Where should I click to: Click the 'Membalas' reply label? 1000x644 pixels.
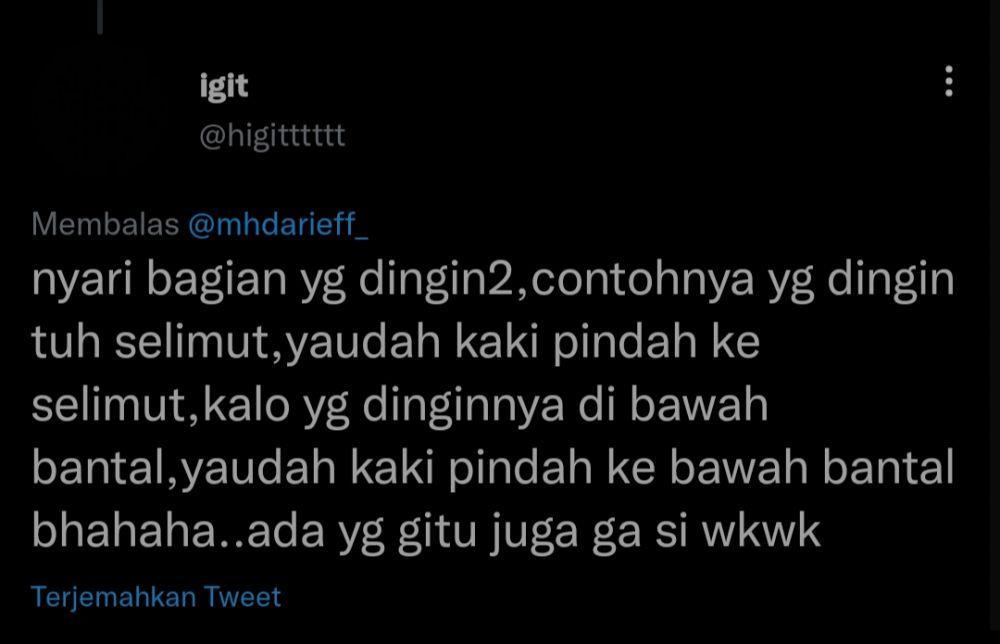point(105,224)
